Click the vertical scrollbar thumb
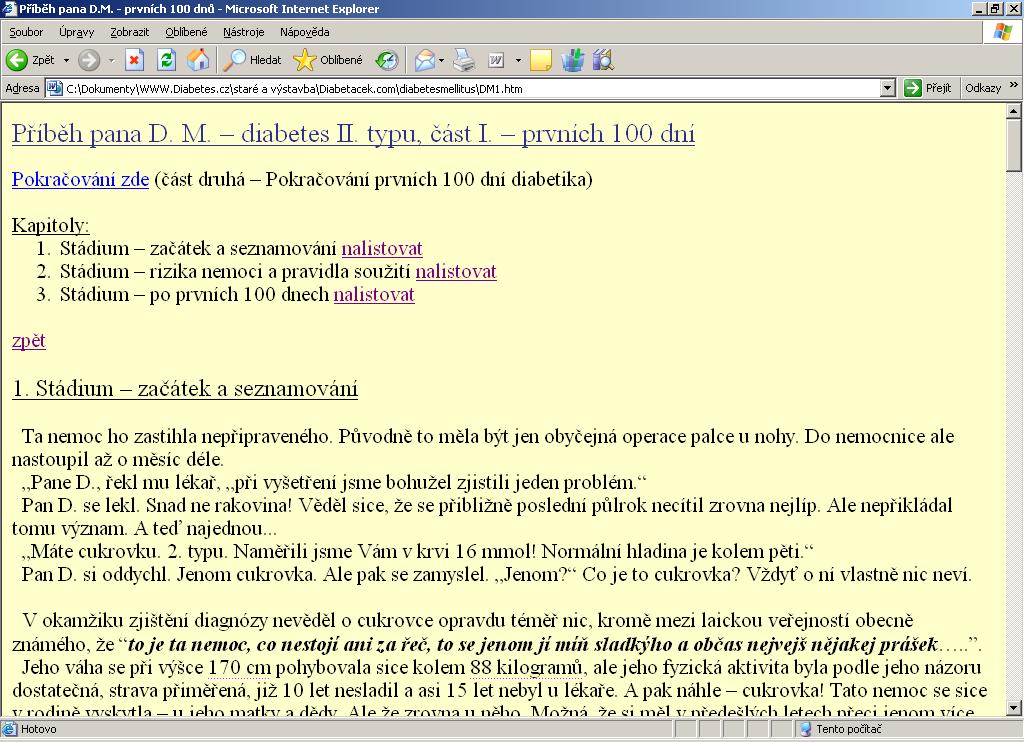The image size is (1024, 742). point(1014,145)
